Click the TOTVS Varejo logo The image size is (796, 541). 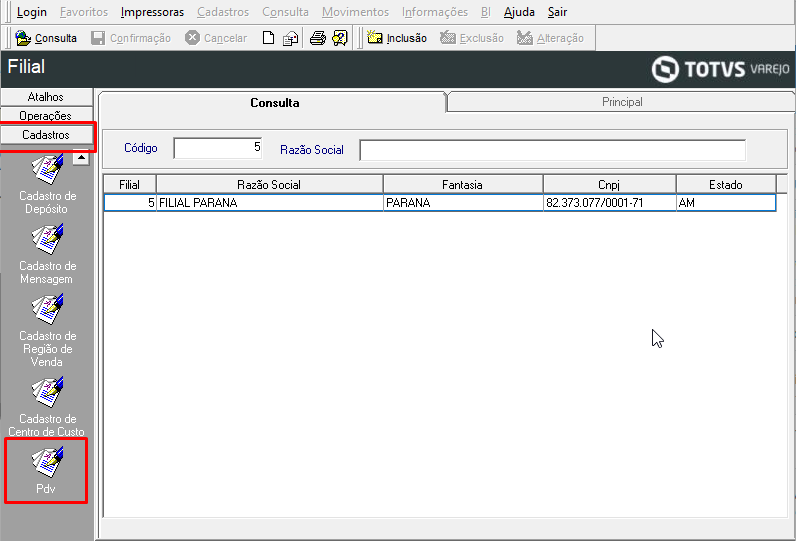(x=720, y=69)
